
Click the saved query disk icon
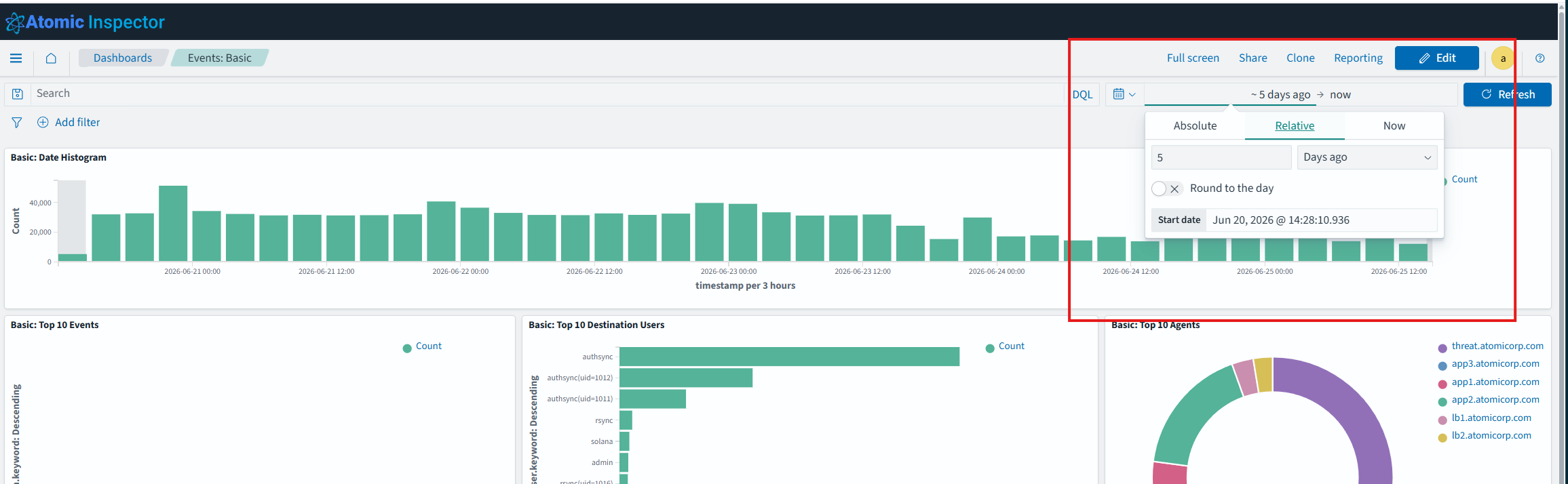click(18, 94)
